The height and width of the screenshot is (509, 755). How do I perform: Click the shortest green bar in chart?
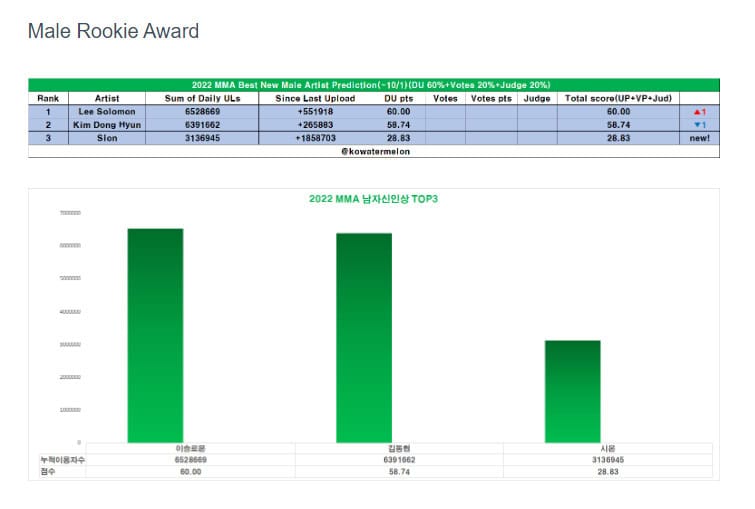click(x=573, y=391)
